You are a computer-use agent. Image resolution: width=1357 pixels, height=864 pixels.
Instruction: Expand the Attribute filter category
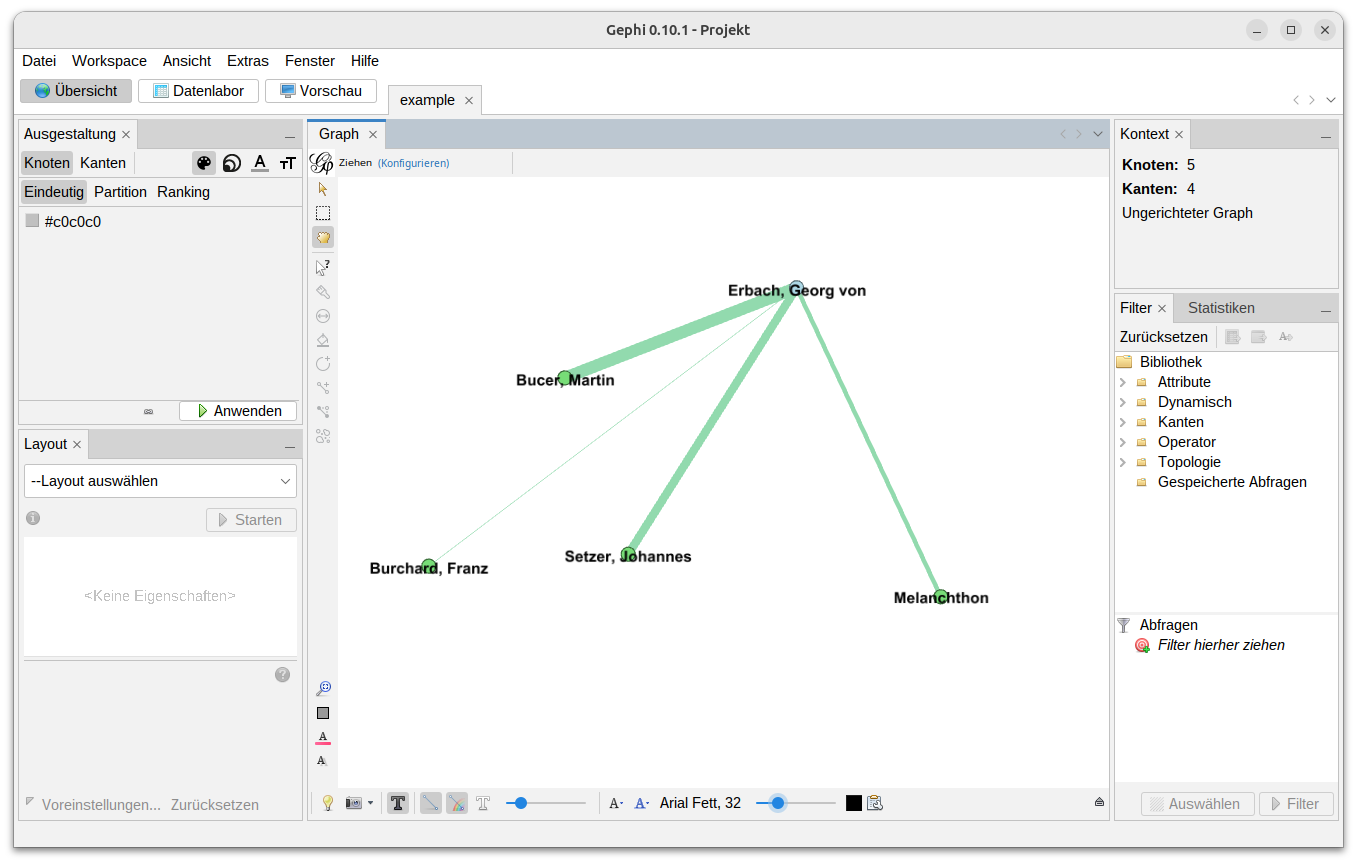tap(1124, 381)
